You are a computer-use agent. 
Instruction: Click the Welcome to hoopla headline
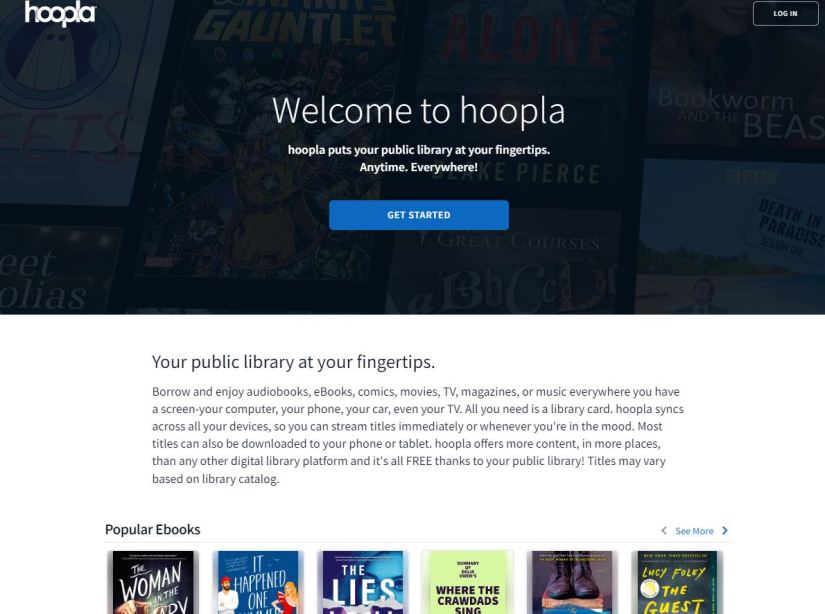[x=419, y=111]
